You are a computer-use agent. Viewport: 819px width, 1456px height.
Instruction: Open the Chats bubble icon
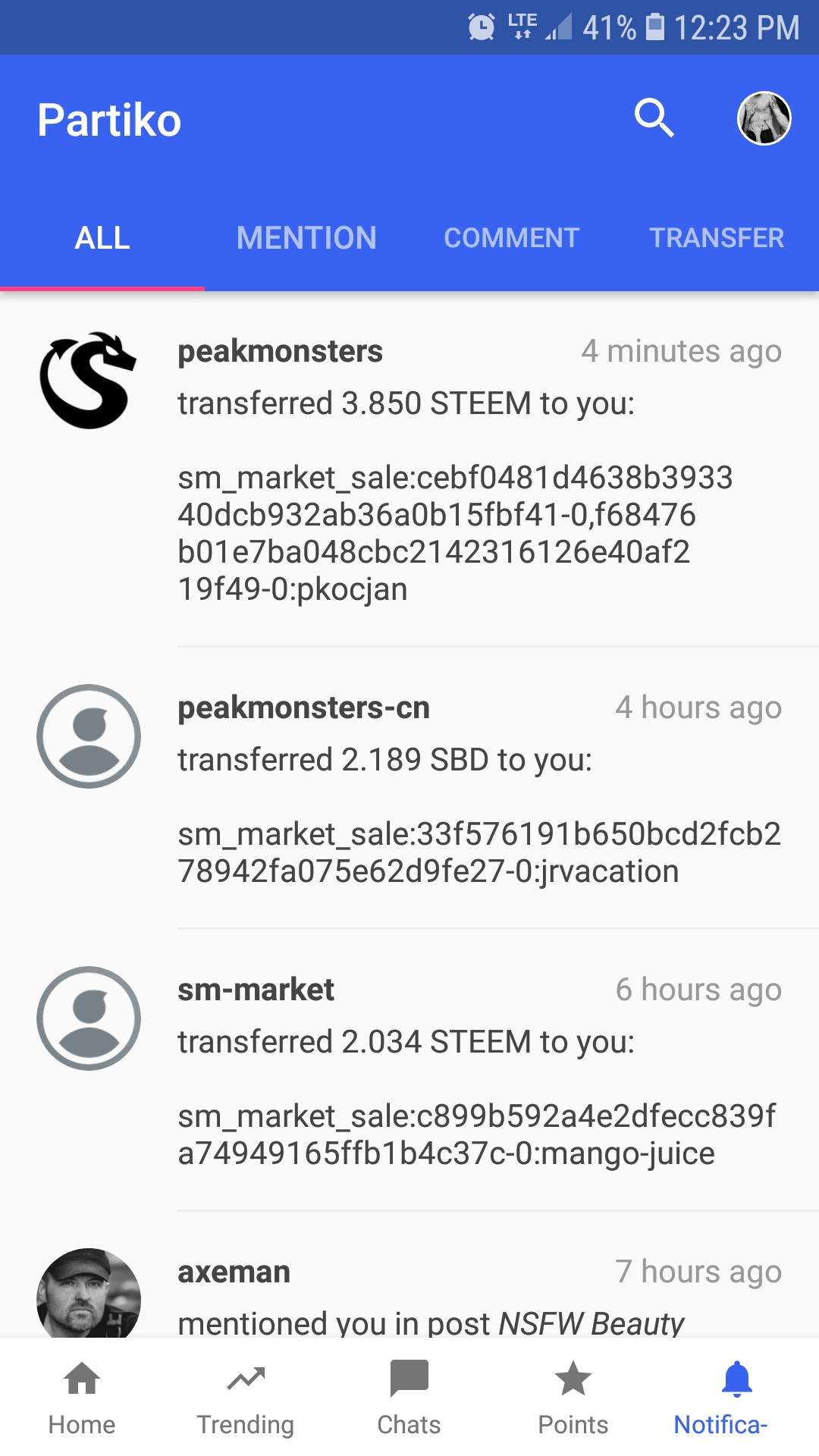[409, 1379]
